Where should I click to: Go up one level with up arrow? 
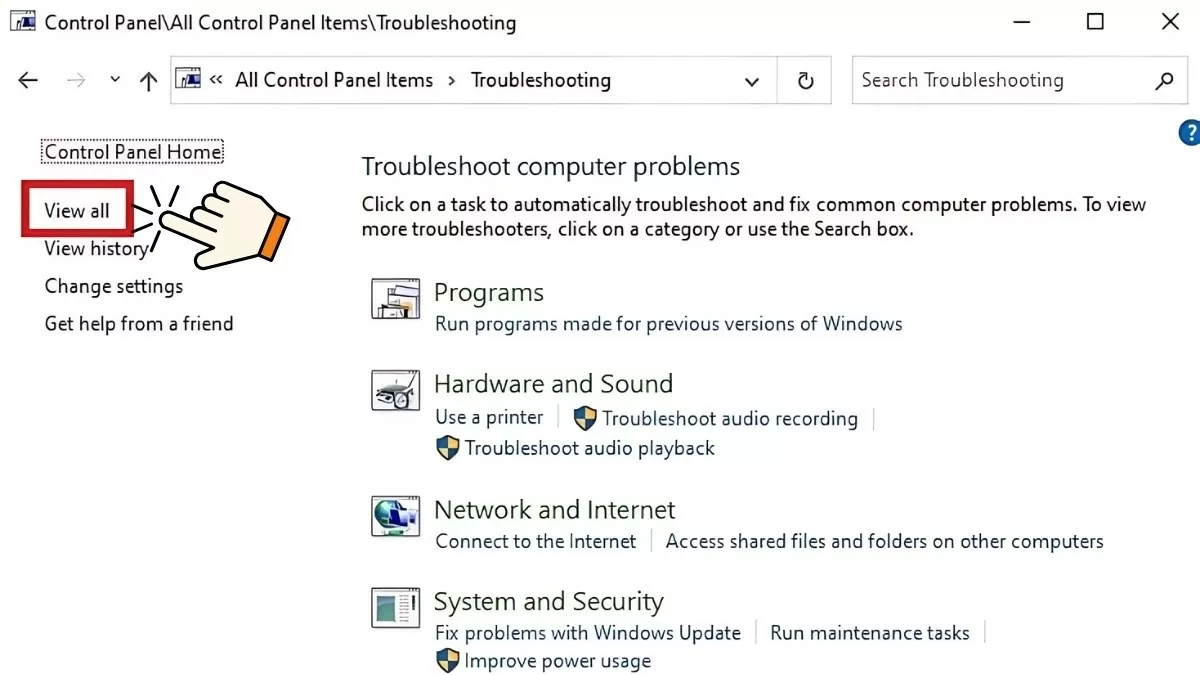(149, 81)
